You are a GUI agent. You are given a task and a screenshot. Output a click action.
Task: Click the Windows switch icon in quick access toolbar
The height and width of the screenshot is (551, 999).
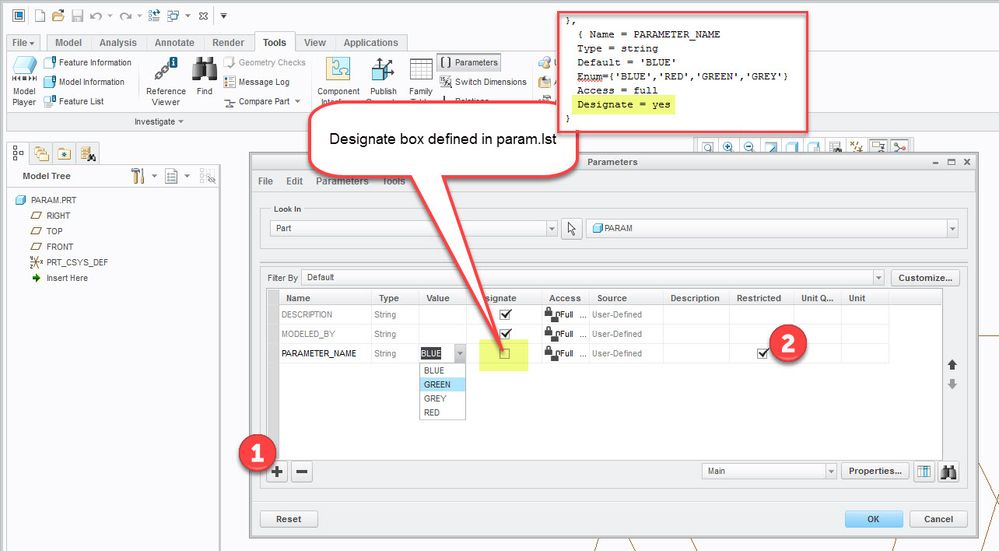point(173,15)
